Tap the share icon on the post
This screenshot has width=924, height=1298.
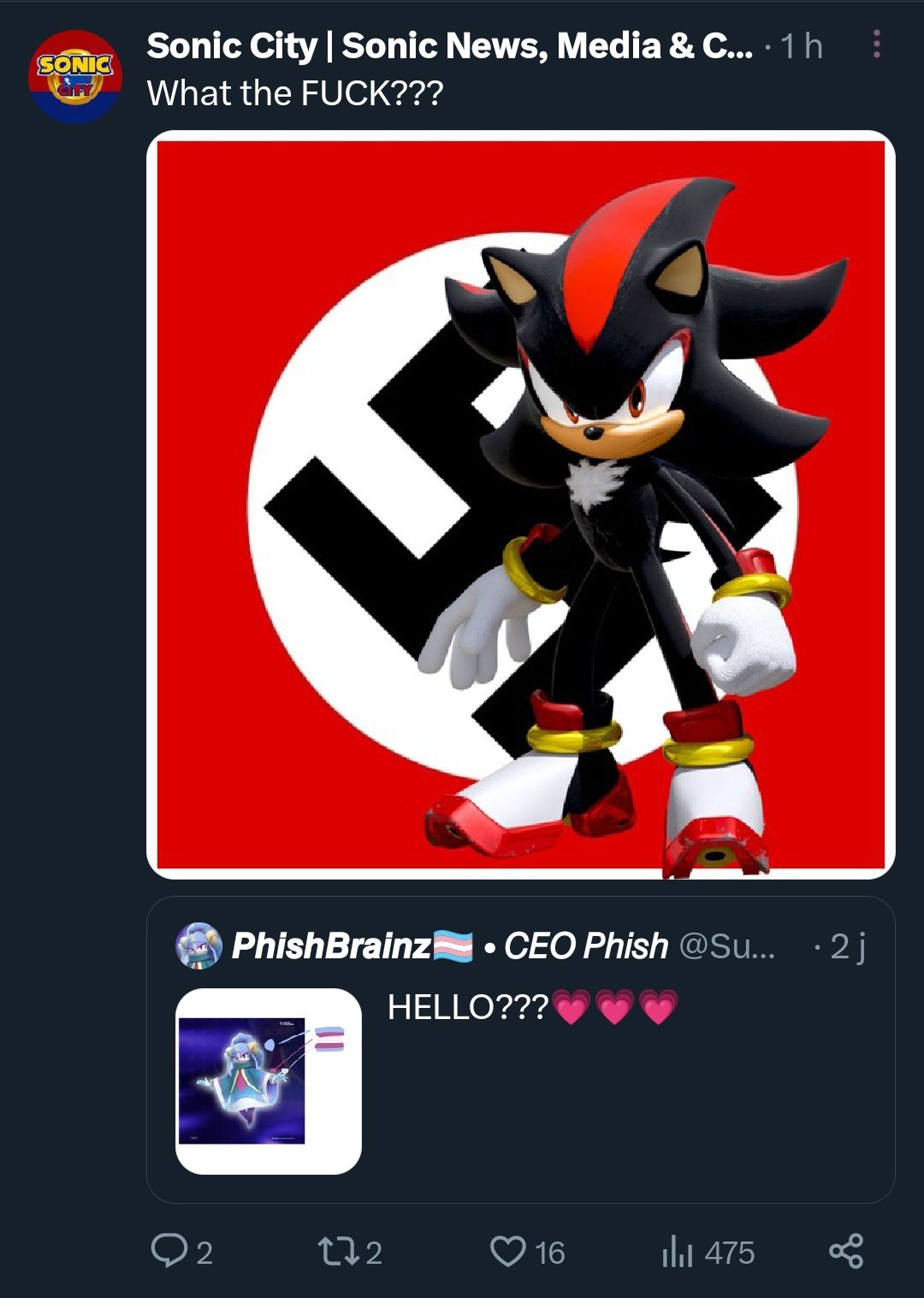(846, 1251)
